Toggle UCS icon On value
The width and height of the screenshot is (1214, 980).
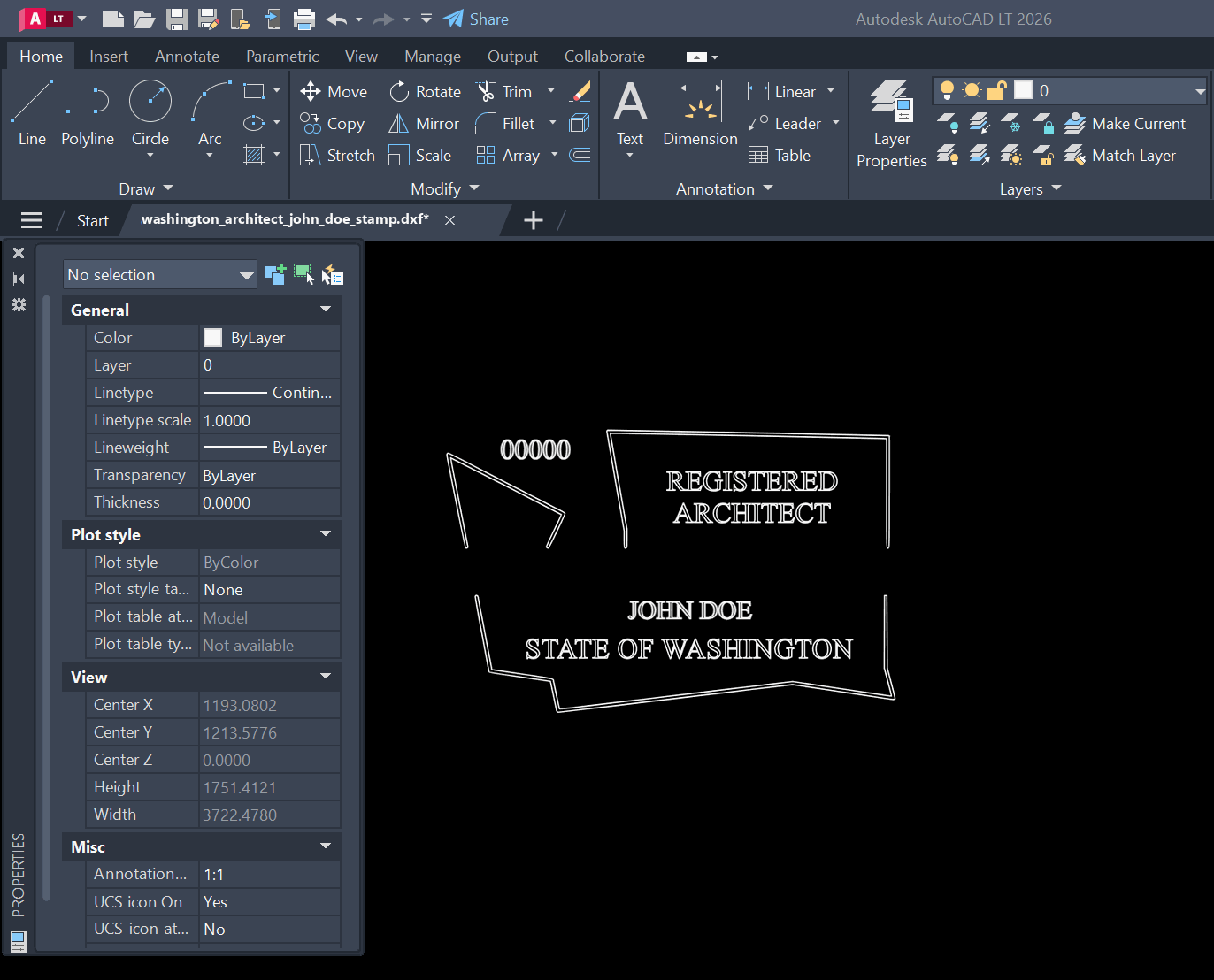[x=270, y=901]
